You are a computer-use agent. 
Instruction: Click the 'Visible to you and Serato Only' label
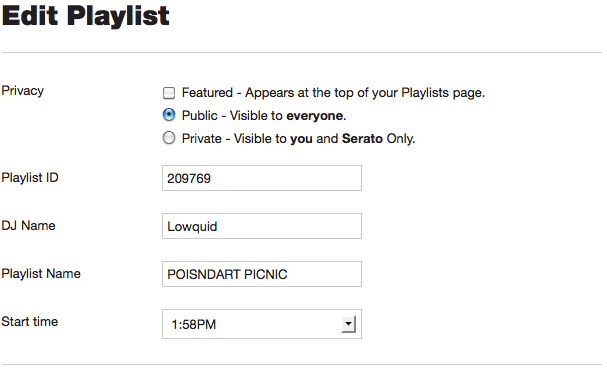(x=324, y=139)
